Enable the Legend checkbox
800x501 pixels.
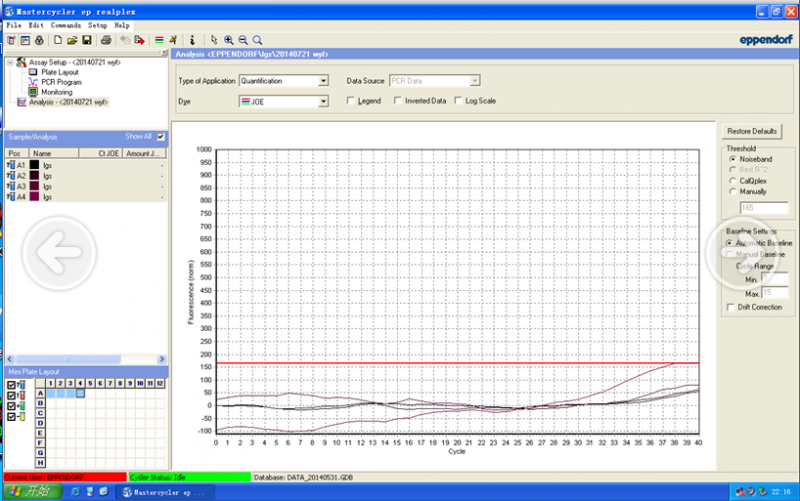[351, 101]
